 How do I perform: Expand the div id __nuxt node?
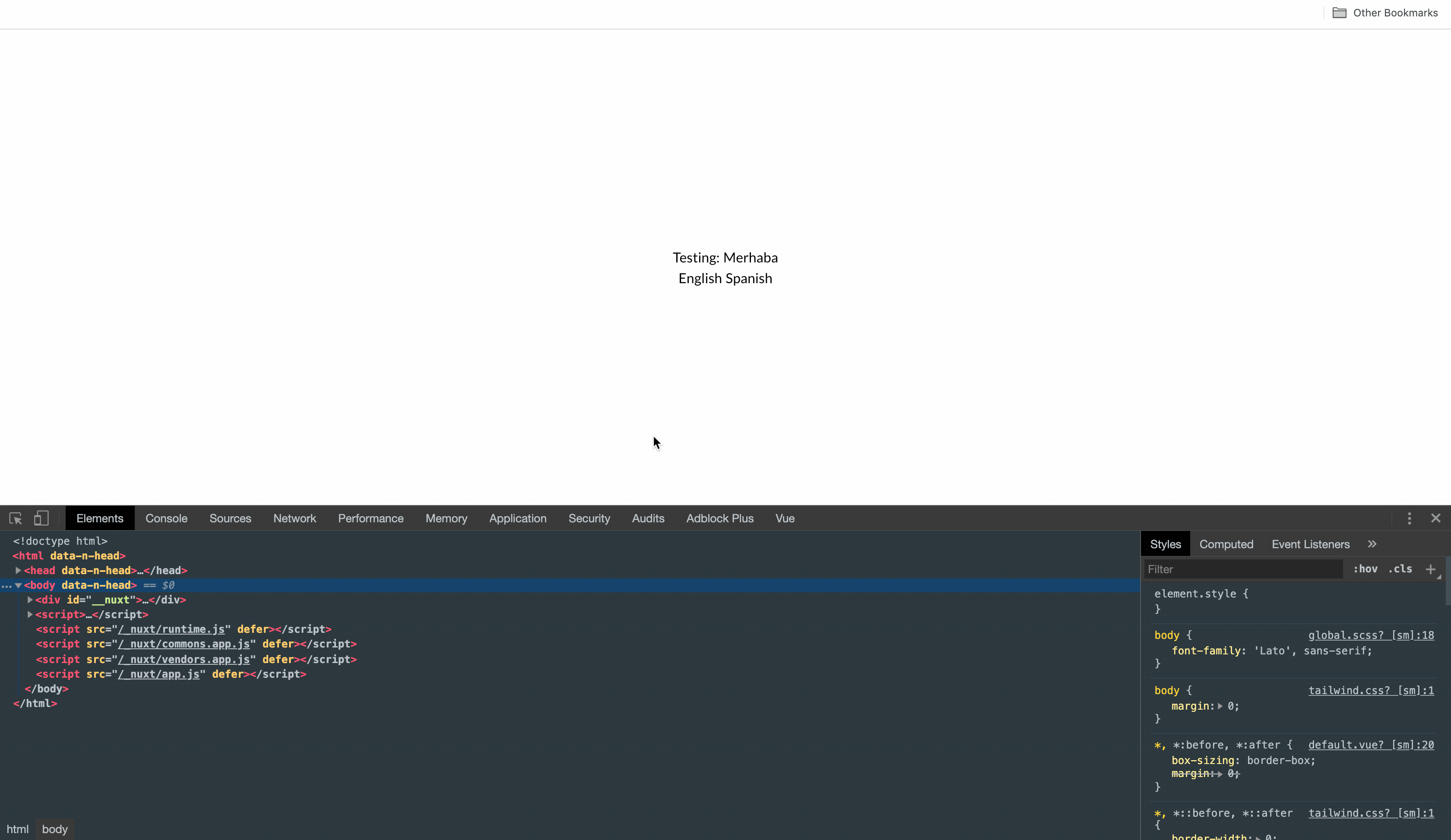click(x=30, y=600)
